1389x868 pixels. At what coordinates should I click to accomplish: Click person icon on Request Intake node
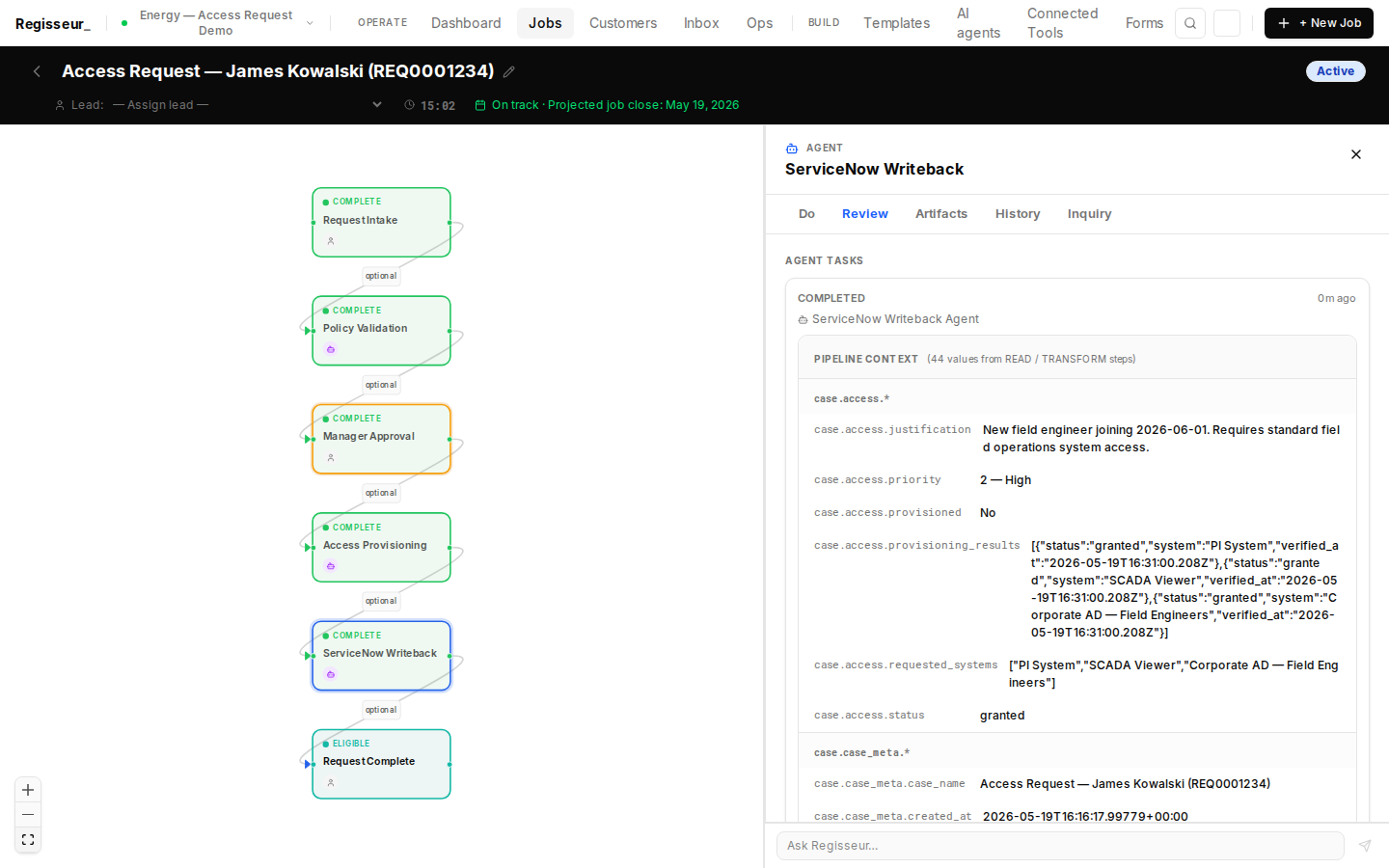pyautogui.click(x=331, y=241)
